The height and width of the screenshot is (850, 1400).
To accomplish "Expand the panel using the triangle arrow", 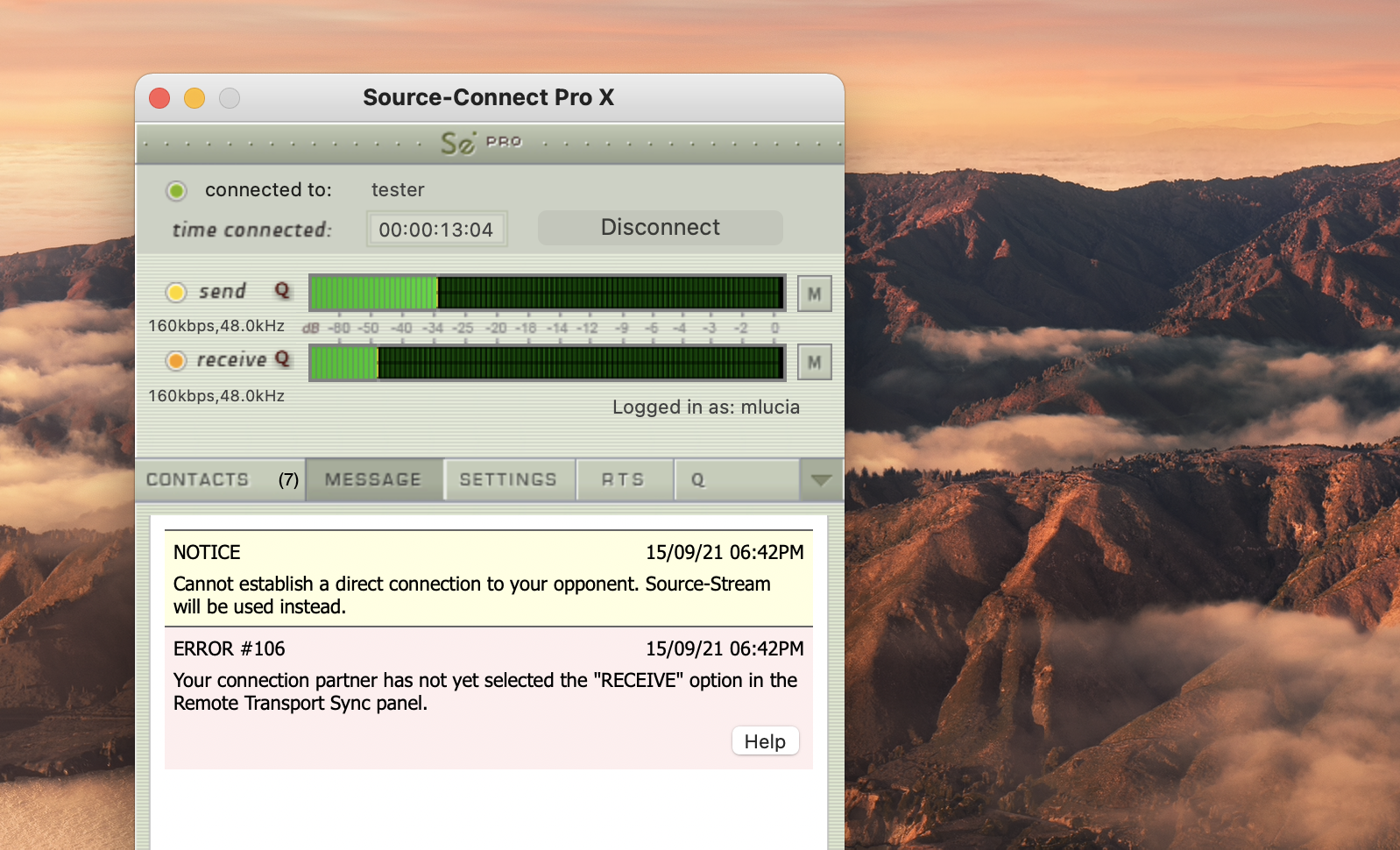I will pyautogui.click(x=821, y=480).
